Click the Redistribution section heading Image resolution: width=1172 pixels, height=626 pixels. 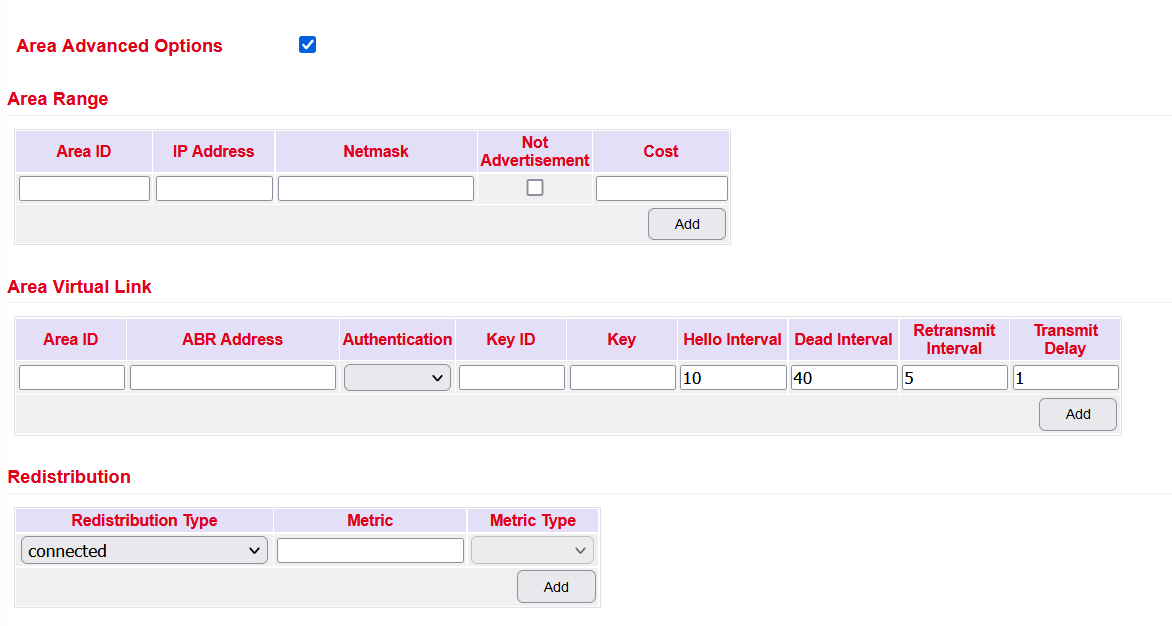click(x=69, y=477)
